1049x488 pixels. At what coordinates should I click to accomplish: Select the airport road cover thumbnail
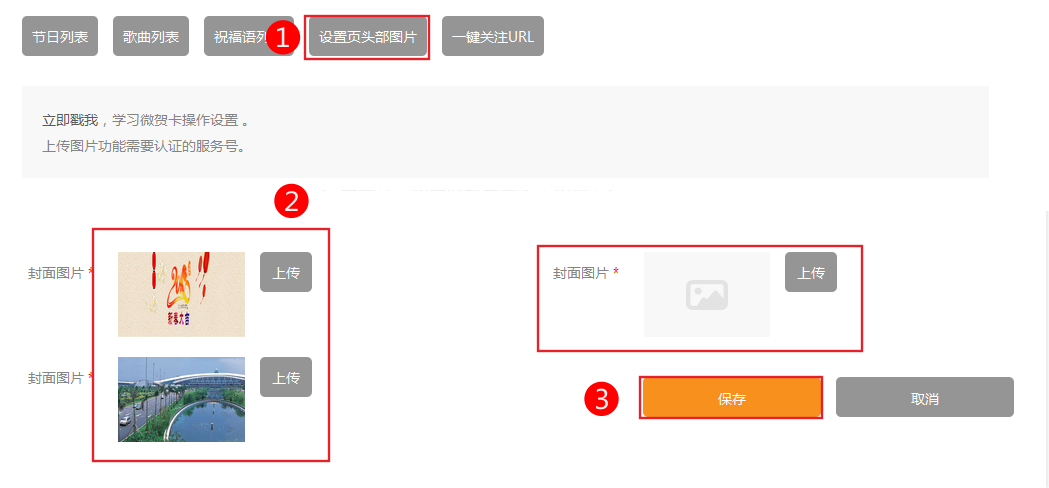click(x=181, y=399)
